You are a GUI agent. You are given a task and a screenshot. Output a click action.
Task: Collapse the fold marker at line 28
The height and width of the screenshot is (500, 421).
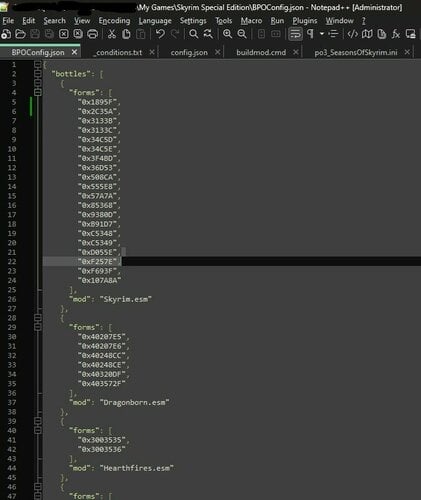38,317
